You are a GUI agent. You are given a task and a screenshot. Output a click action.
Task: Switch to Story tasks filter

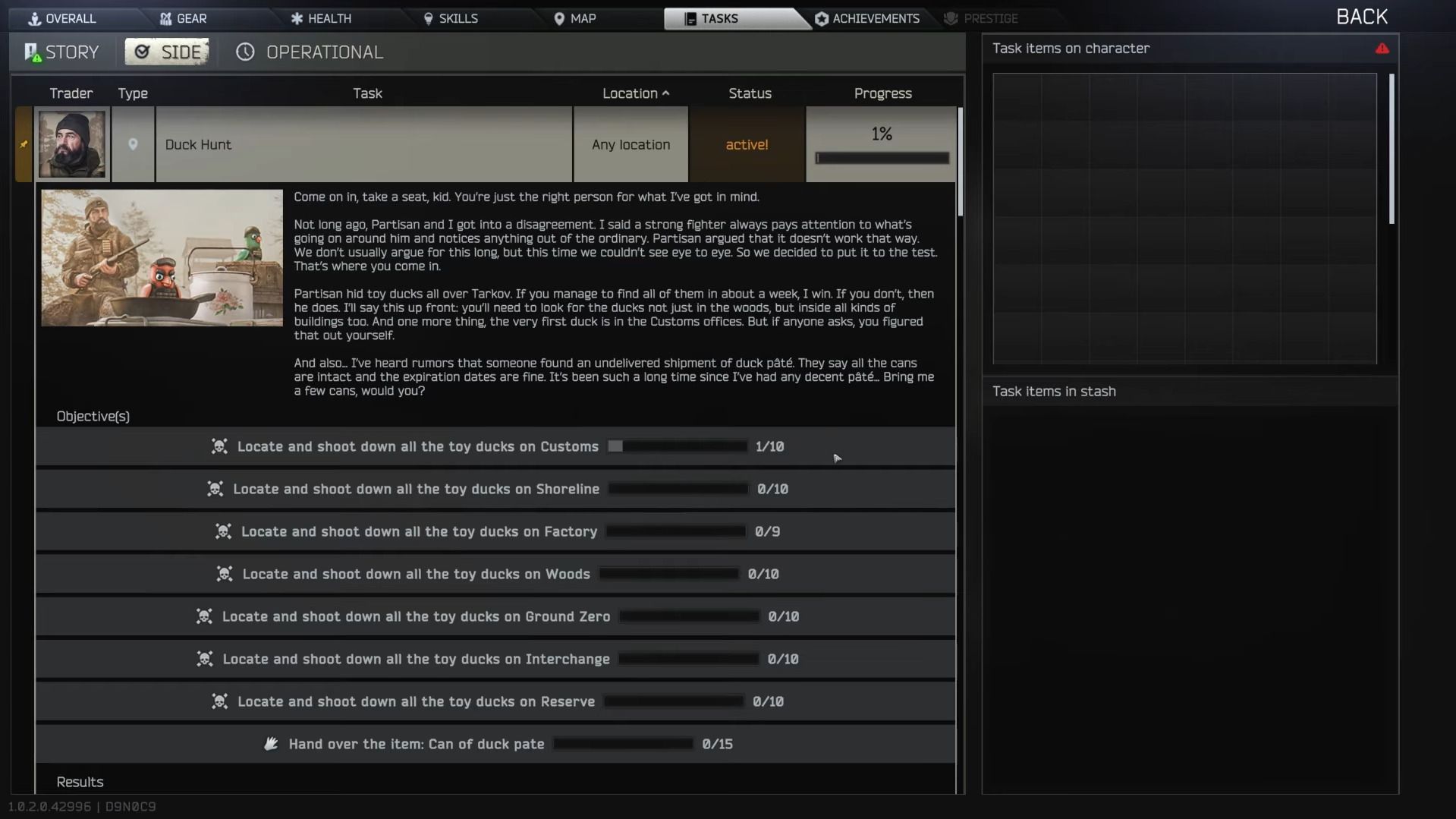click(x=61, y=52)
